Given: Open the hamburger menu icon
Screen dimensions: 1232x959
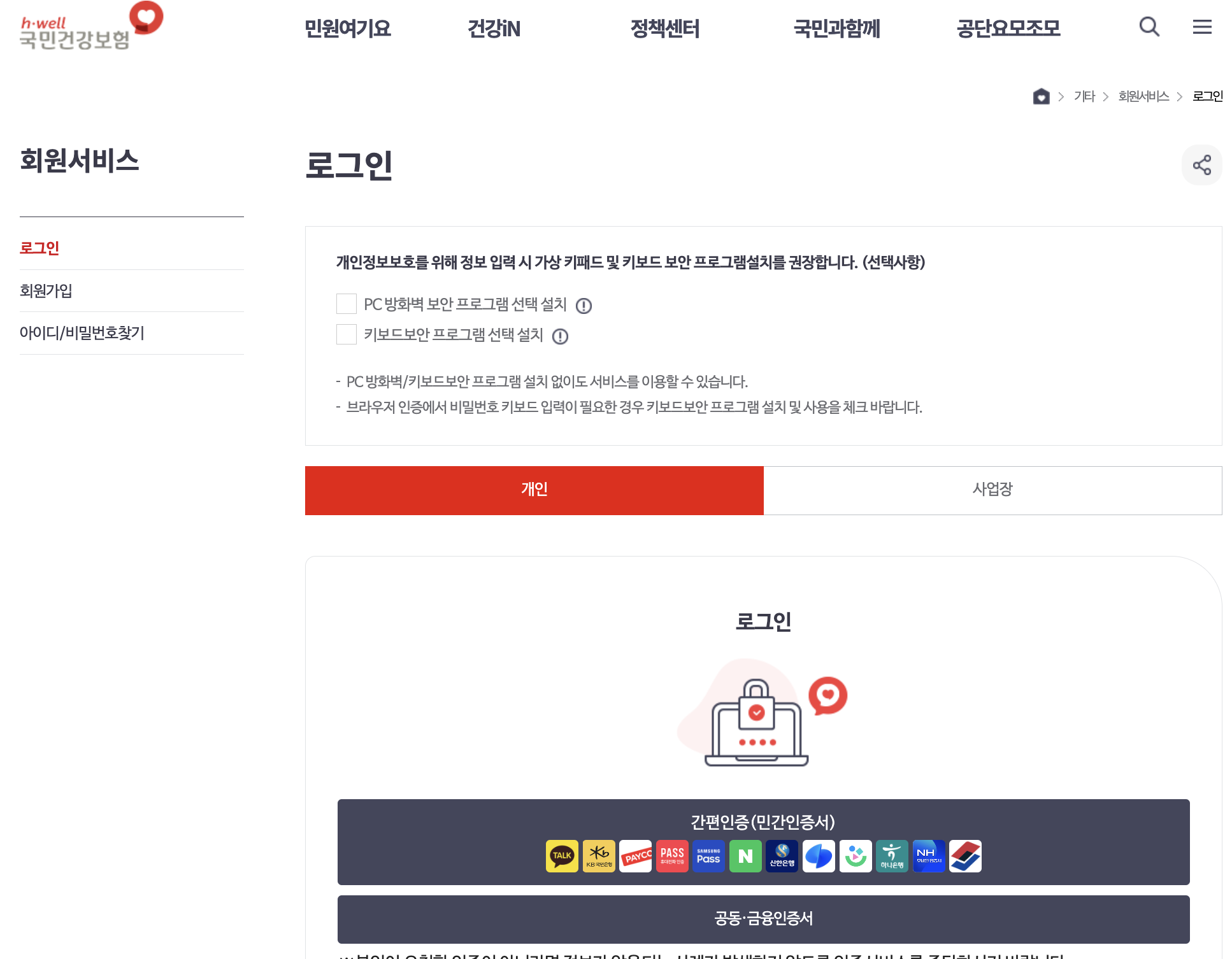Looking at the screenshot, I should click(1202, 27).
